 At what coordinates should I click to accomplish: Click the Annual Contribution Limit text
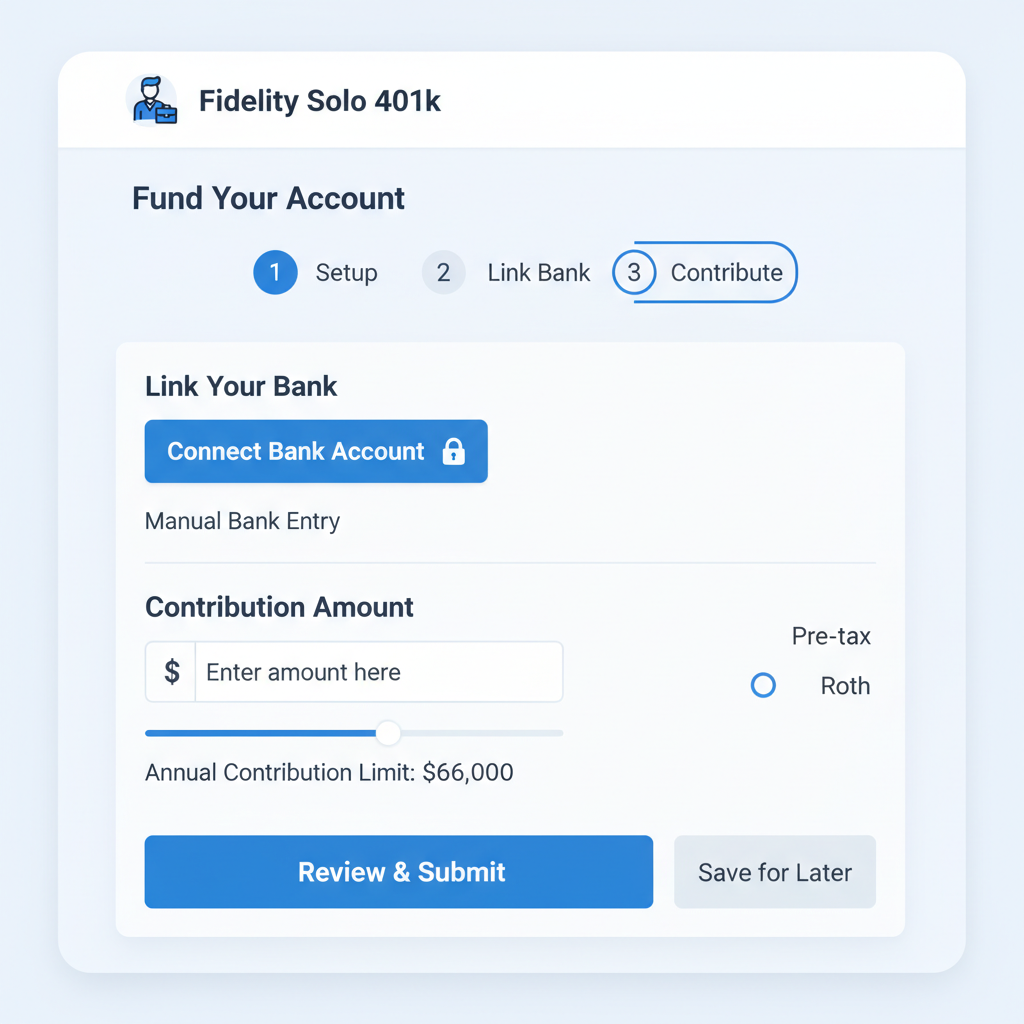pyautogui.click(x=329, y=772)
